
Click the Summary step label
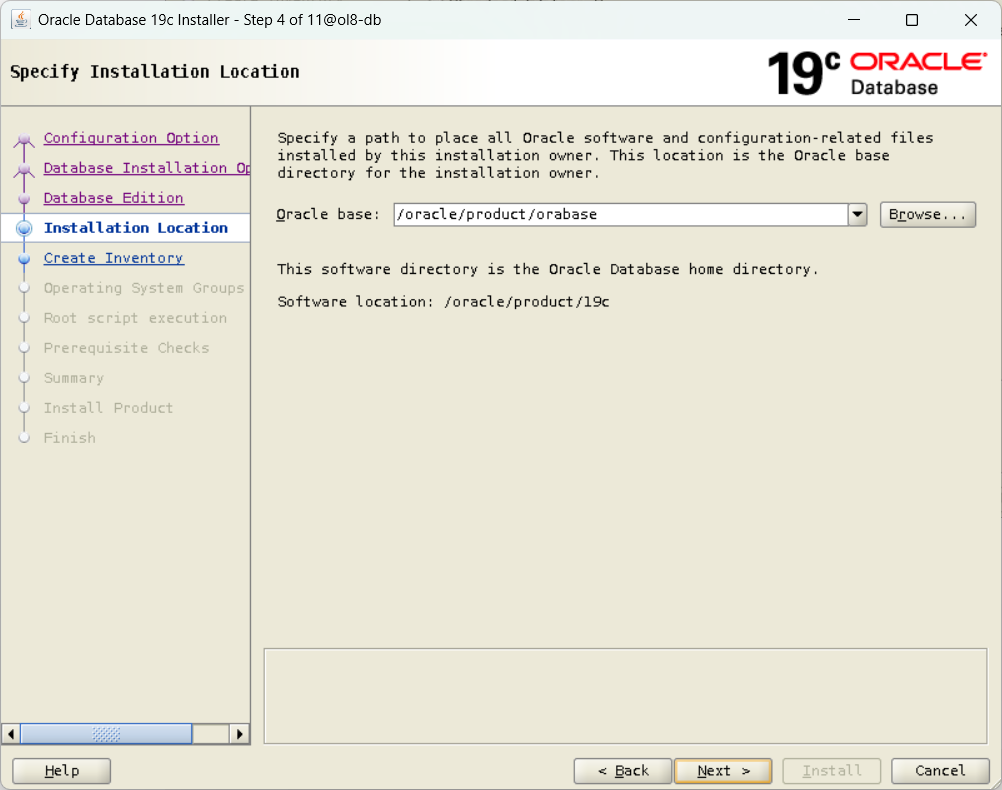[x=73, y=378]
